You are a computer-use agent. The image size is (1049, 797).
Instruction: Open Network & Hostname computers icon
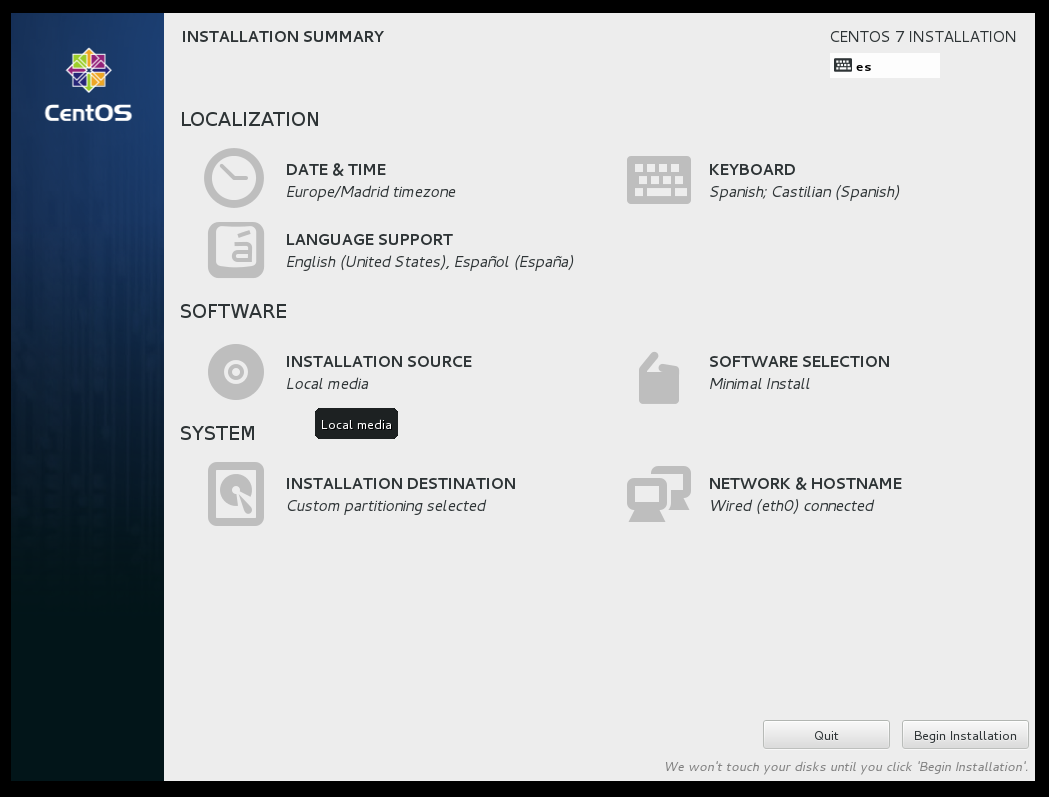click(x=658, y=494)
